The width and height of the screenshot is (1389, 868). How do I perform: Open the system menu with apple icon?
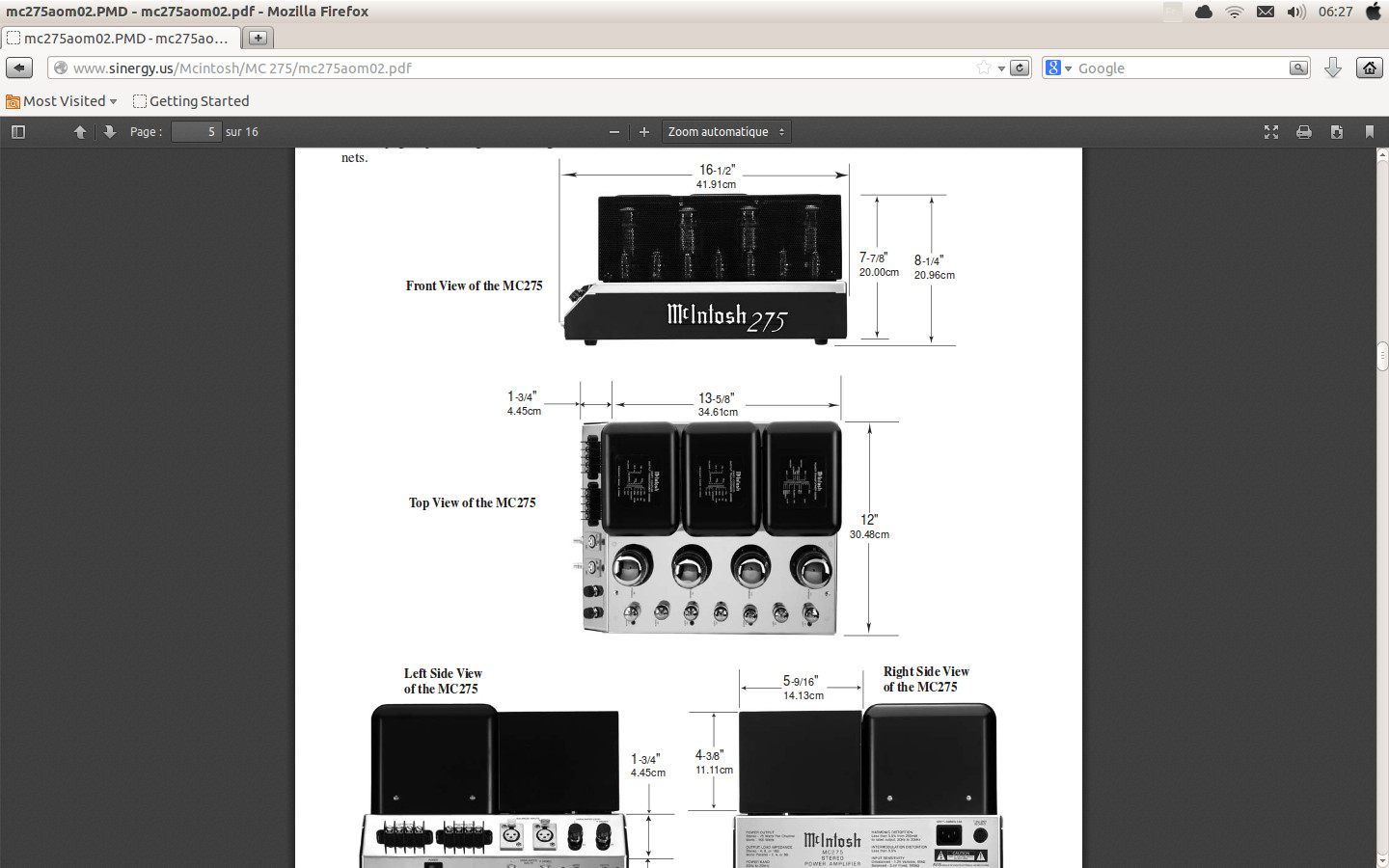click(x=1374, y=12)
